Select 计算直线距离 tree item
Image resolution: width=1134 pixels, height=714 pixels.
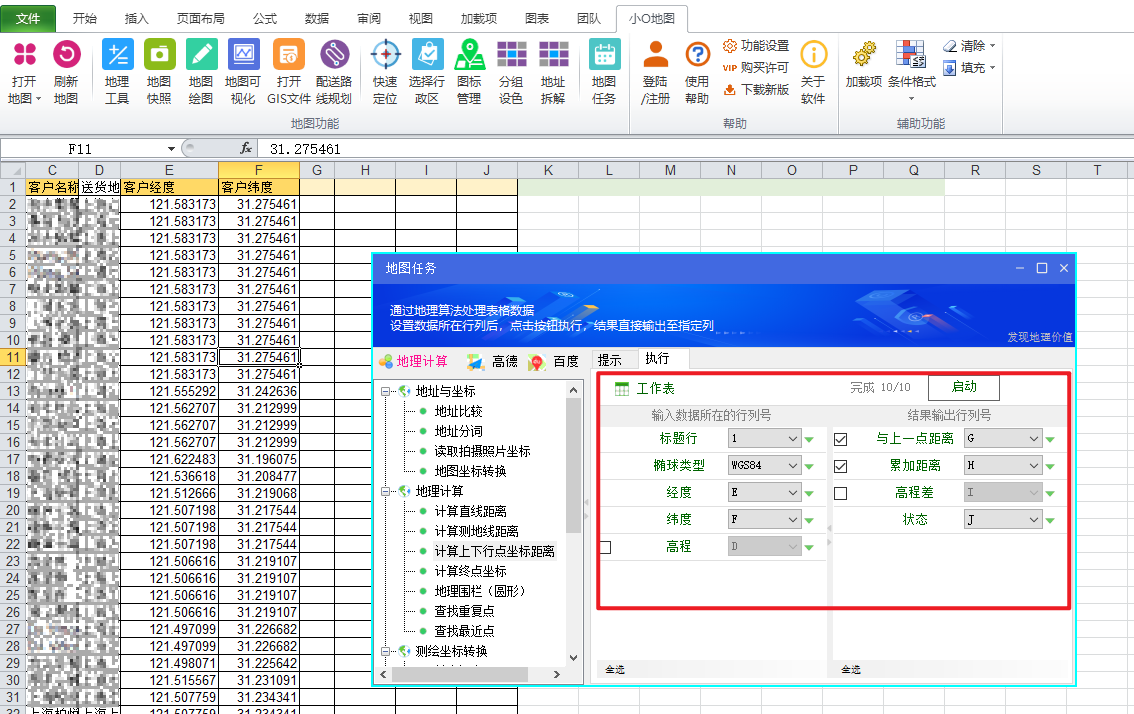pyautogui.click(x=470, y=511)
